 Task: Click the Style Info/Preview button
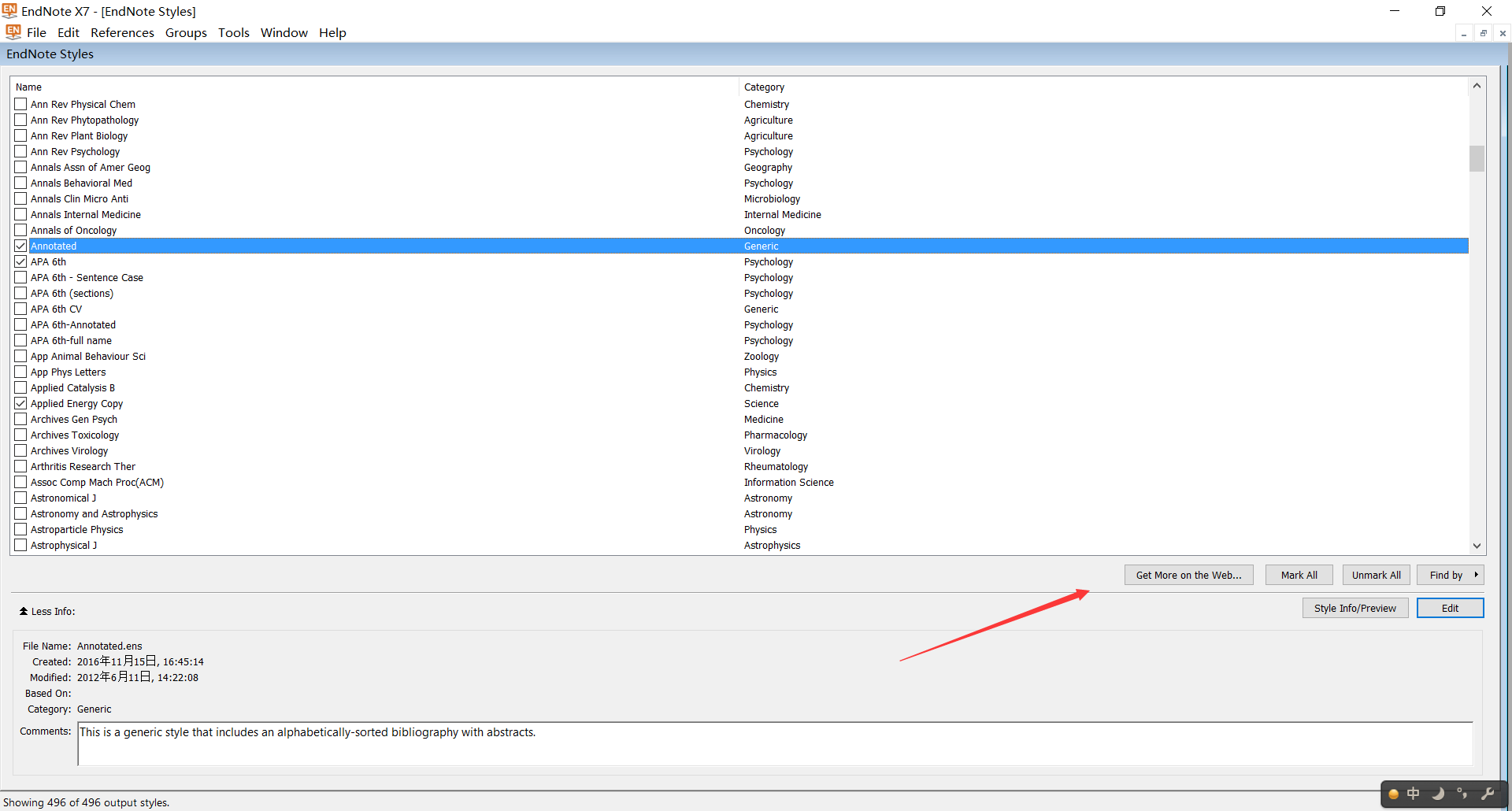tap(1355, 608)
